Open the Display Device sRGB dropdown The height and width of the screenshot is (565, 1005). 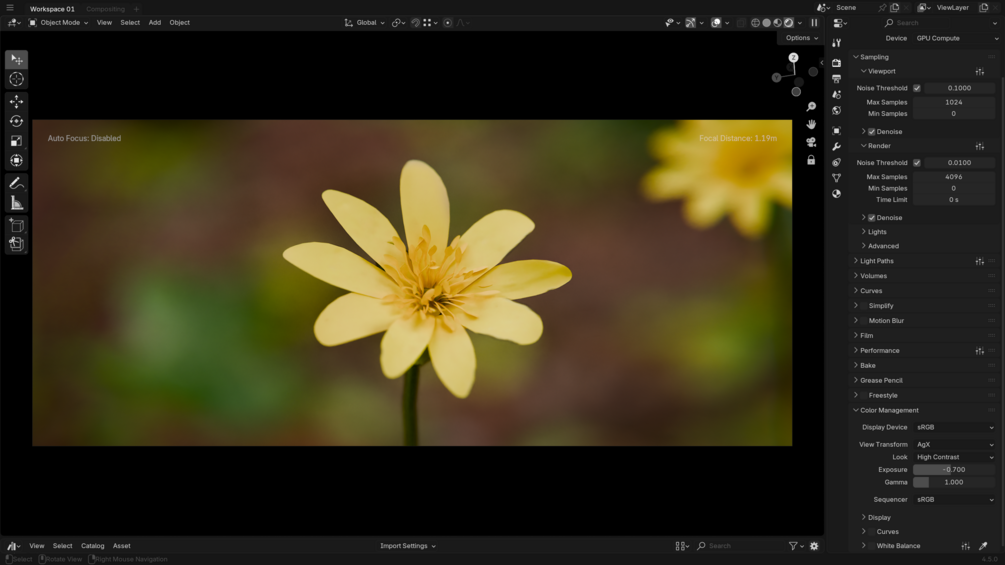(954, 427)
